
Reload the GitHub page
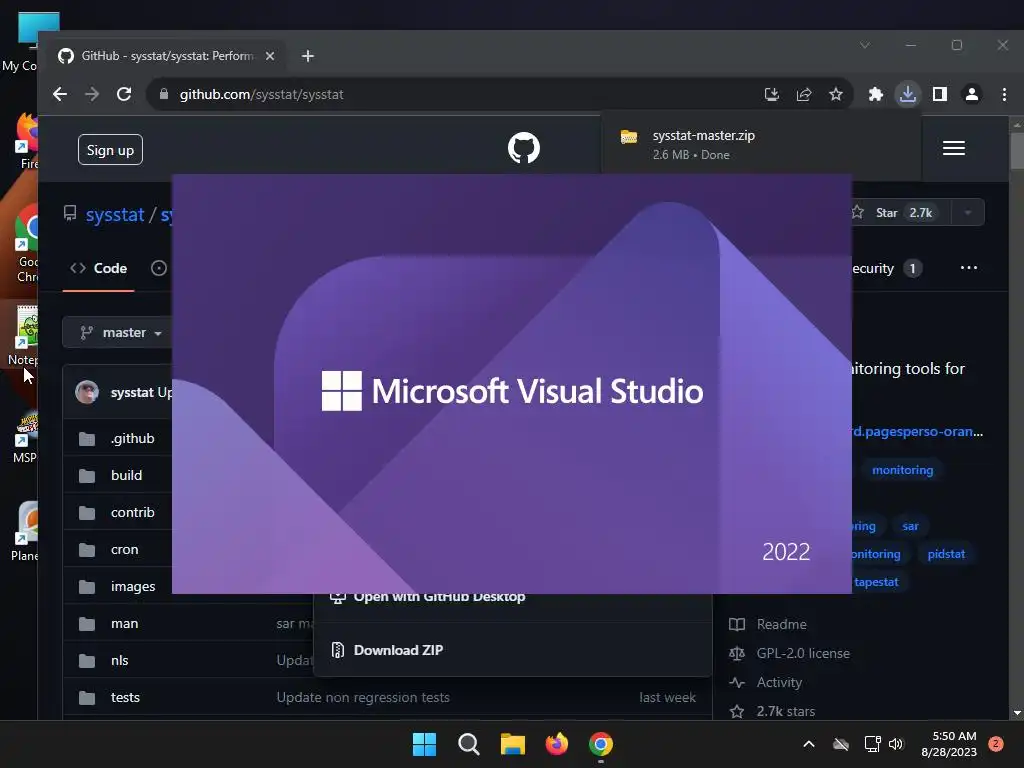tap(124, 94)
